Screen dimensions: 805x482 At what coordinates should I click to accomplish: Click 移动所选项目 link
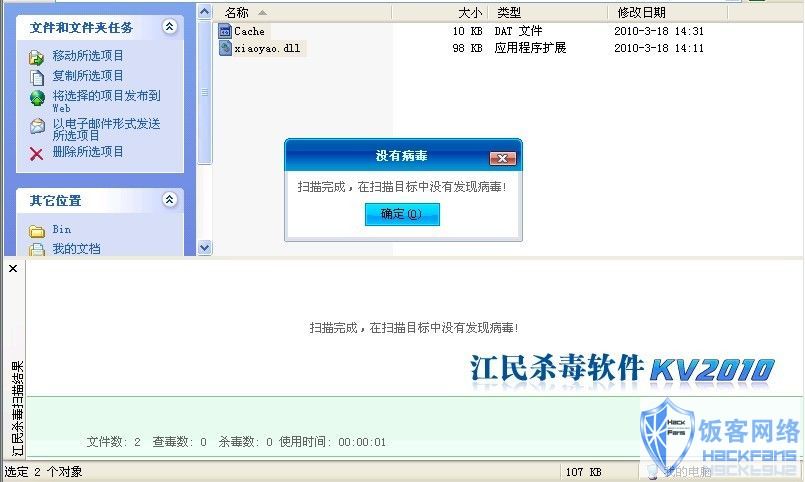tap(88, 55)
